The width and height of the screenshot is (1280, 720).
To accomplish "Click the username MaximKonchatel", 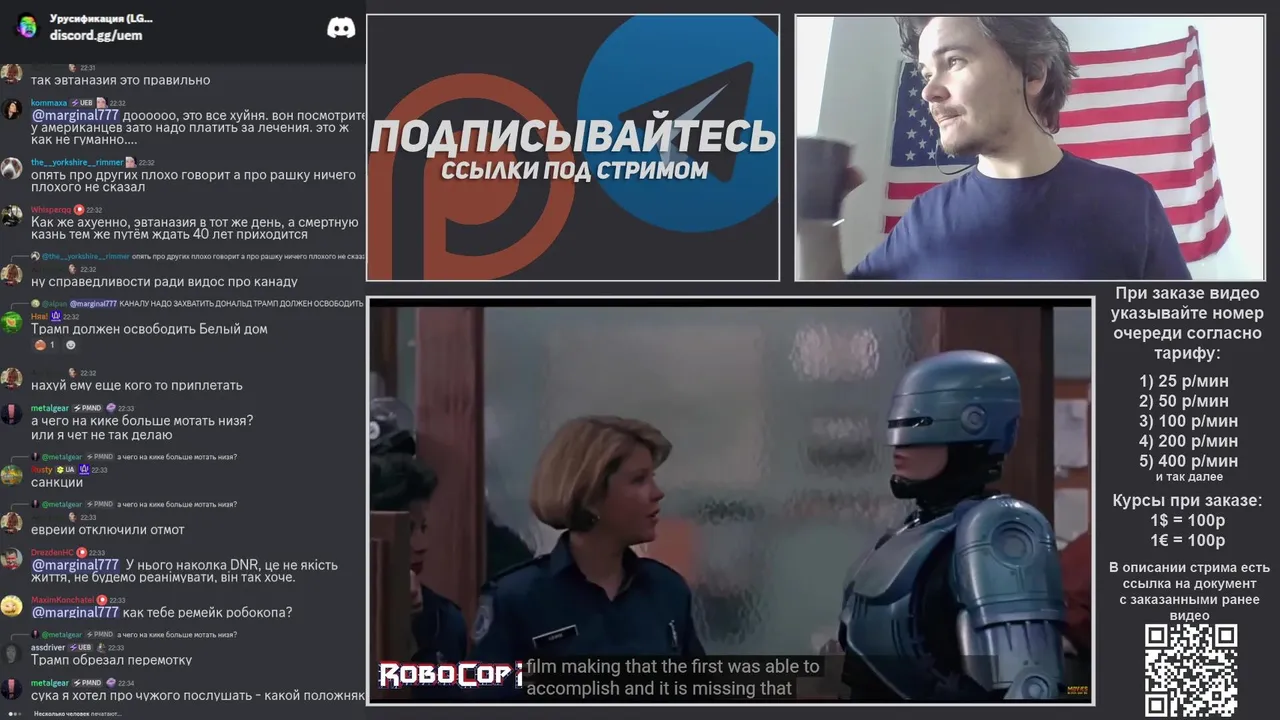I will (62, 600).
